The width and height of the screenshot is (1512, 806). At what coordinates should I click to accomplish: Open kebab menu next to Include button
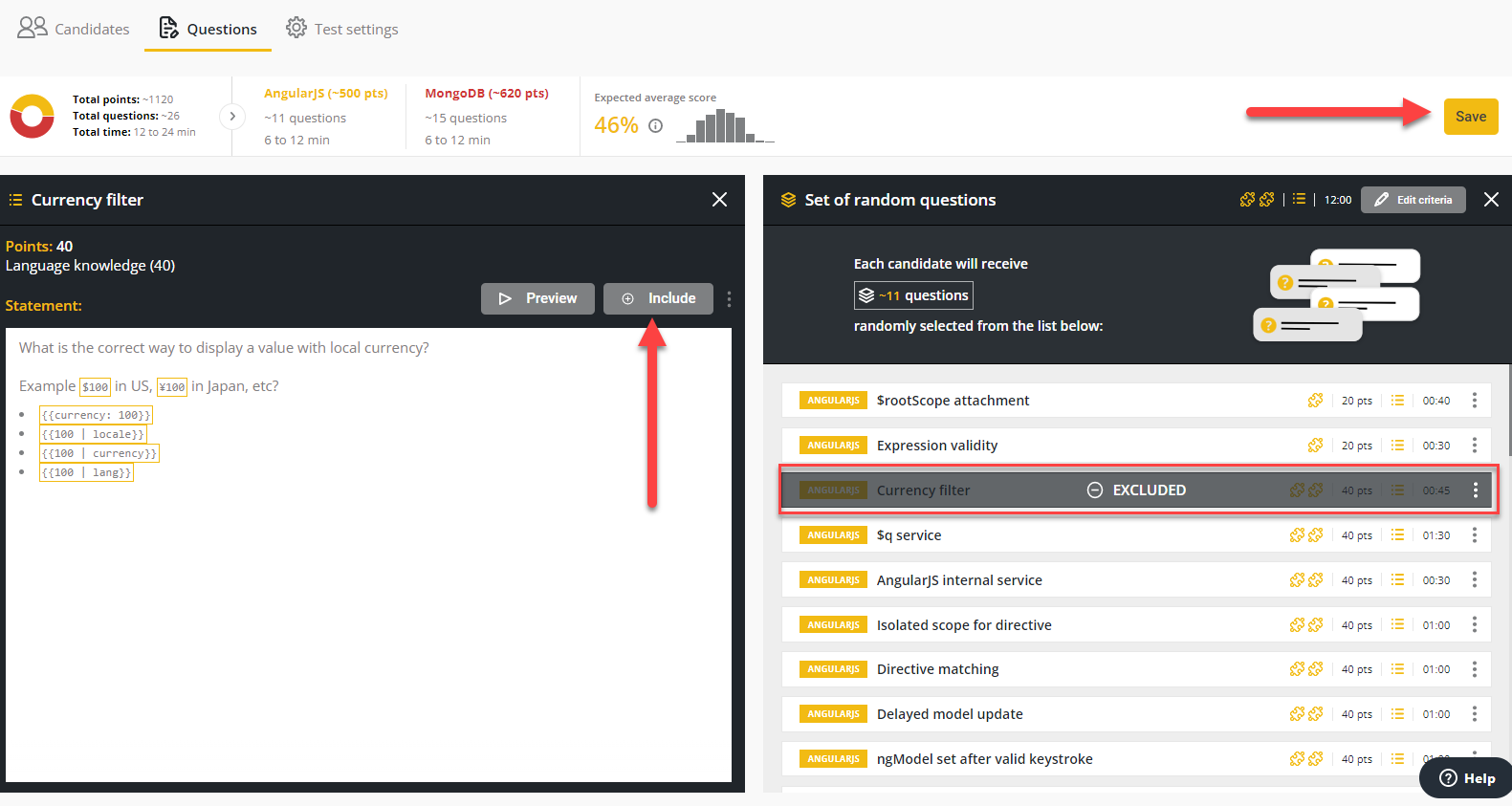click(x=729, y=299)
